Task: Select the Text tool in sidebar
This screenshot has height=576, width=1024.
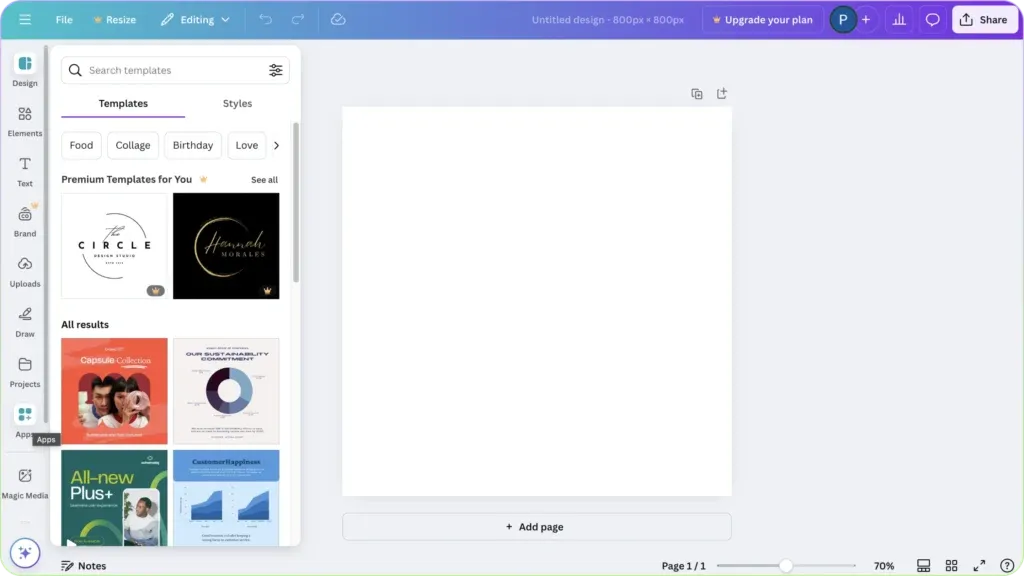Action: (24, 170)
